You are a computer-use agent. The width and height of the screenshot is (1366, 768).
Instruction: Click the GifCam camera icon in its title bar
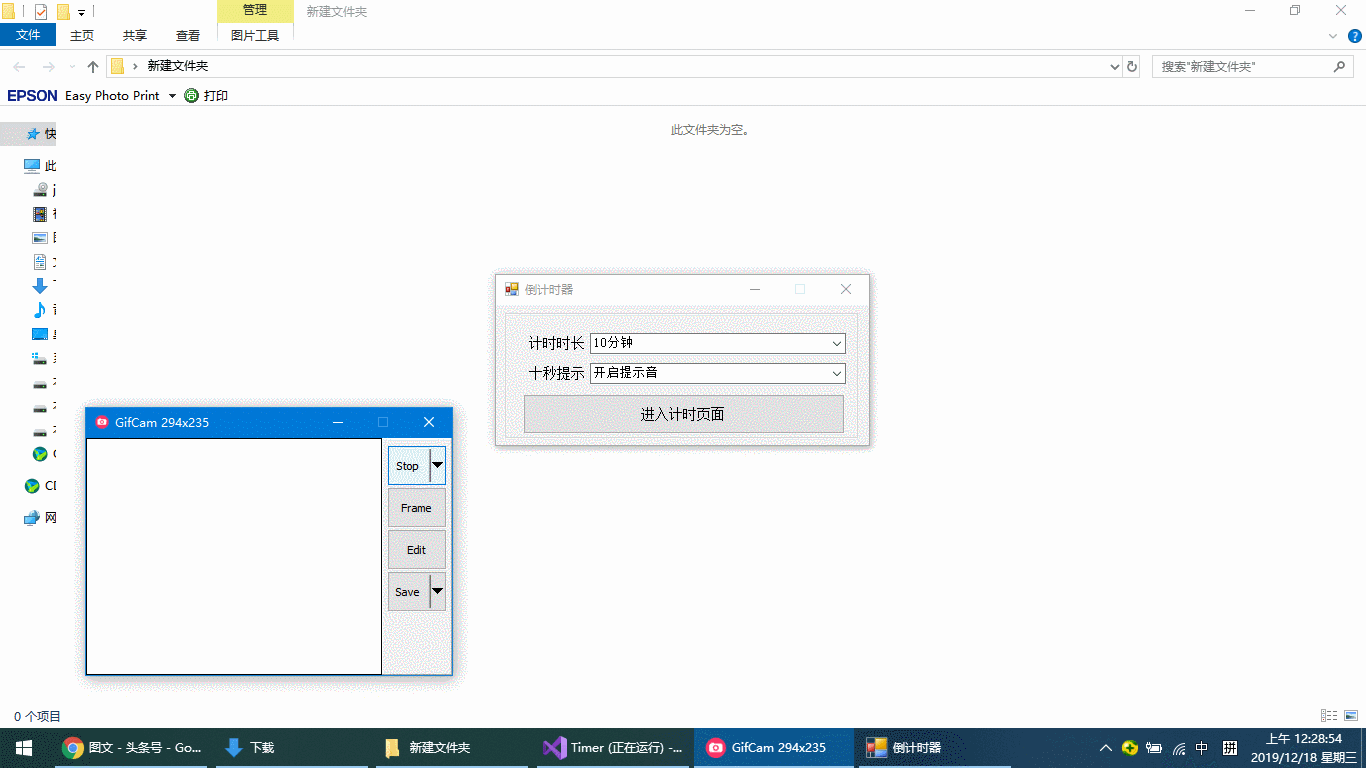(101, 422)
